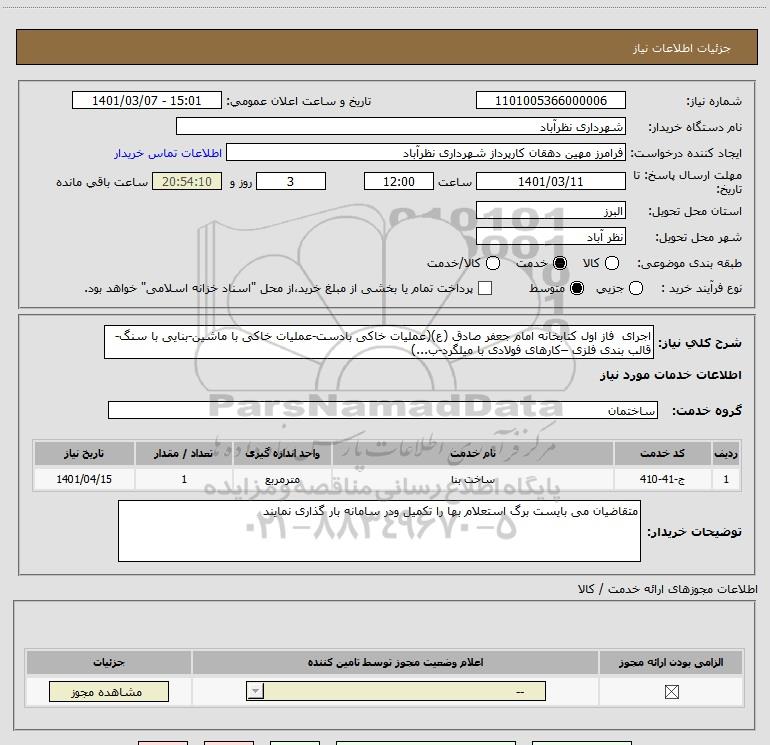Click the کد خدمت column header
Image resolution: width=770 pixels, height=745 pixels.
[x=662, y=453]
